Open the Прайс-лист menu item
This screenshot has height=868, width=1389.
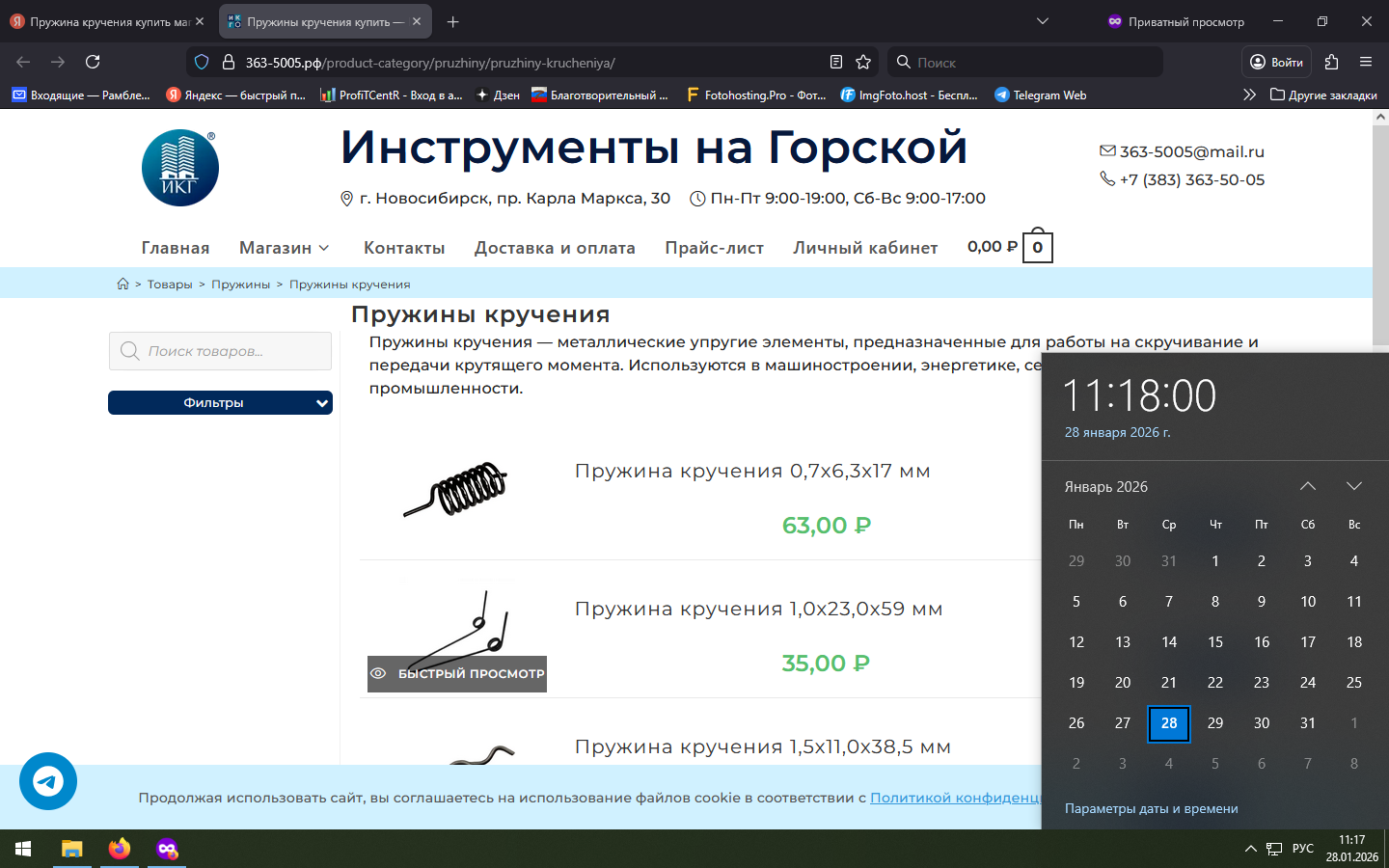click(714, 248)
